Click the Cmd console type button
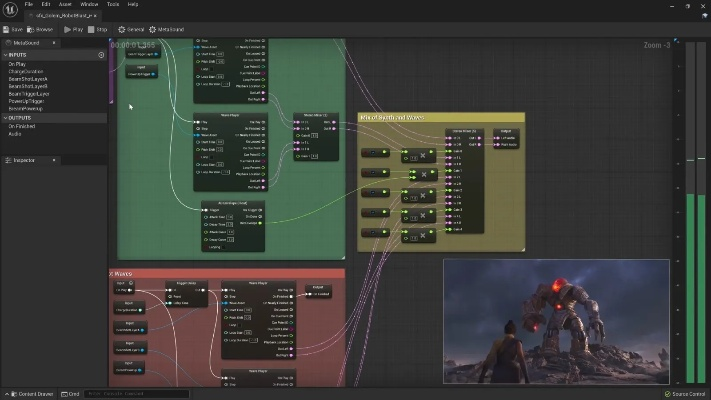 [71, 394]
